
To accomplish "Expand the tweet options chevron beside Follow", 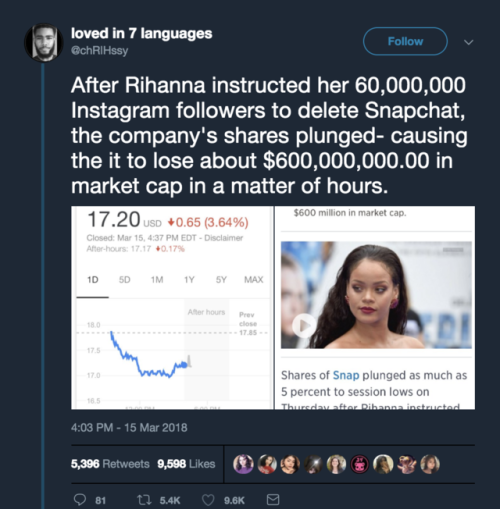I will click(x=469, y=42).
